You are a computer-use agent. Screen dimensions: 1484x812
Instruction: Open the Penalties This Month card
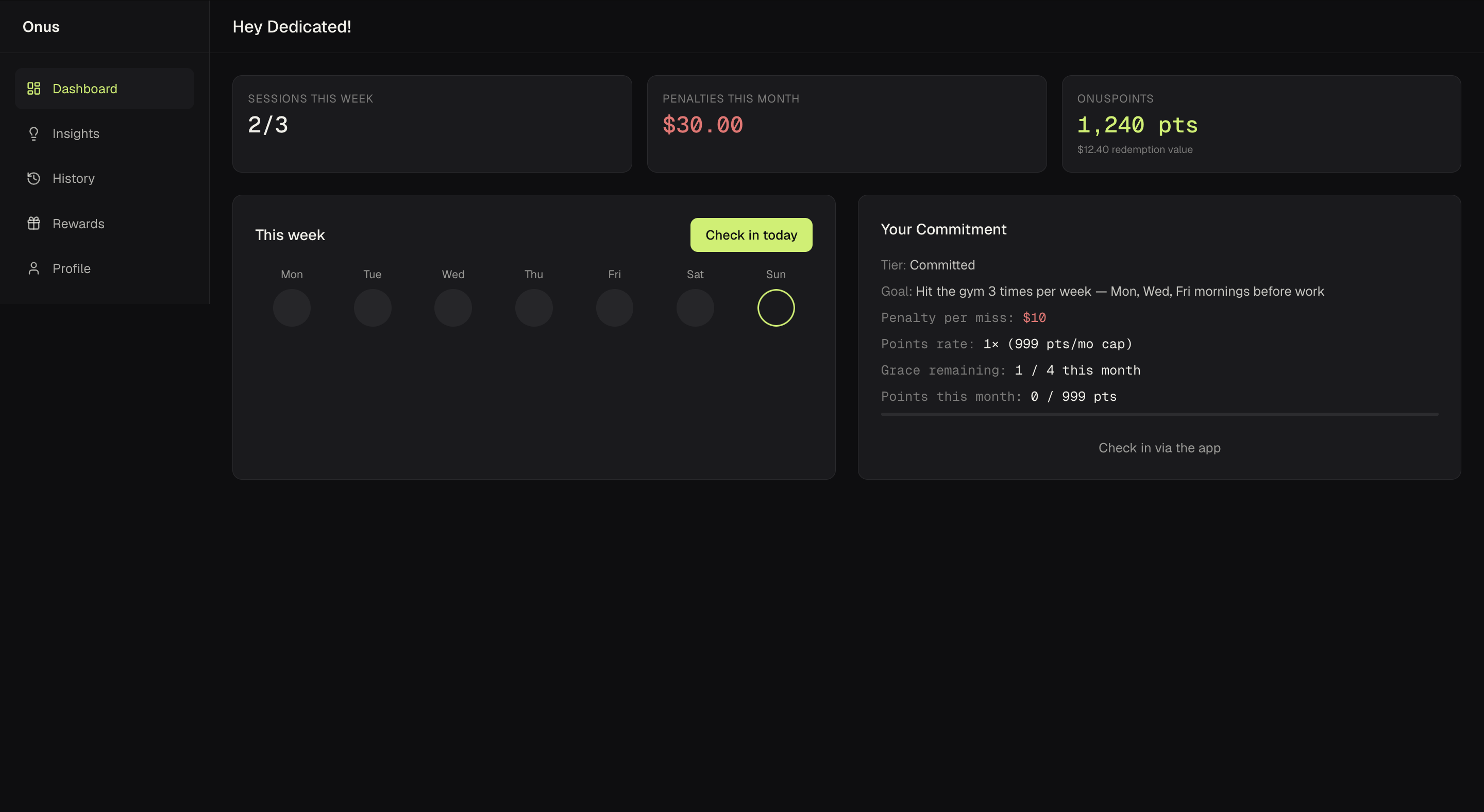(846, 124)
